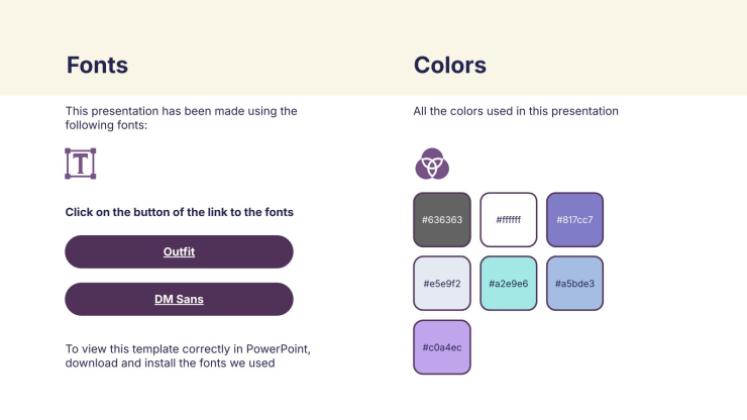747x420 pixels.
Task: Select the white #ffffff swatch
Action: coord(508,219)
